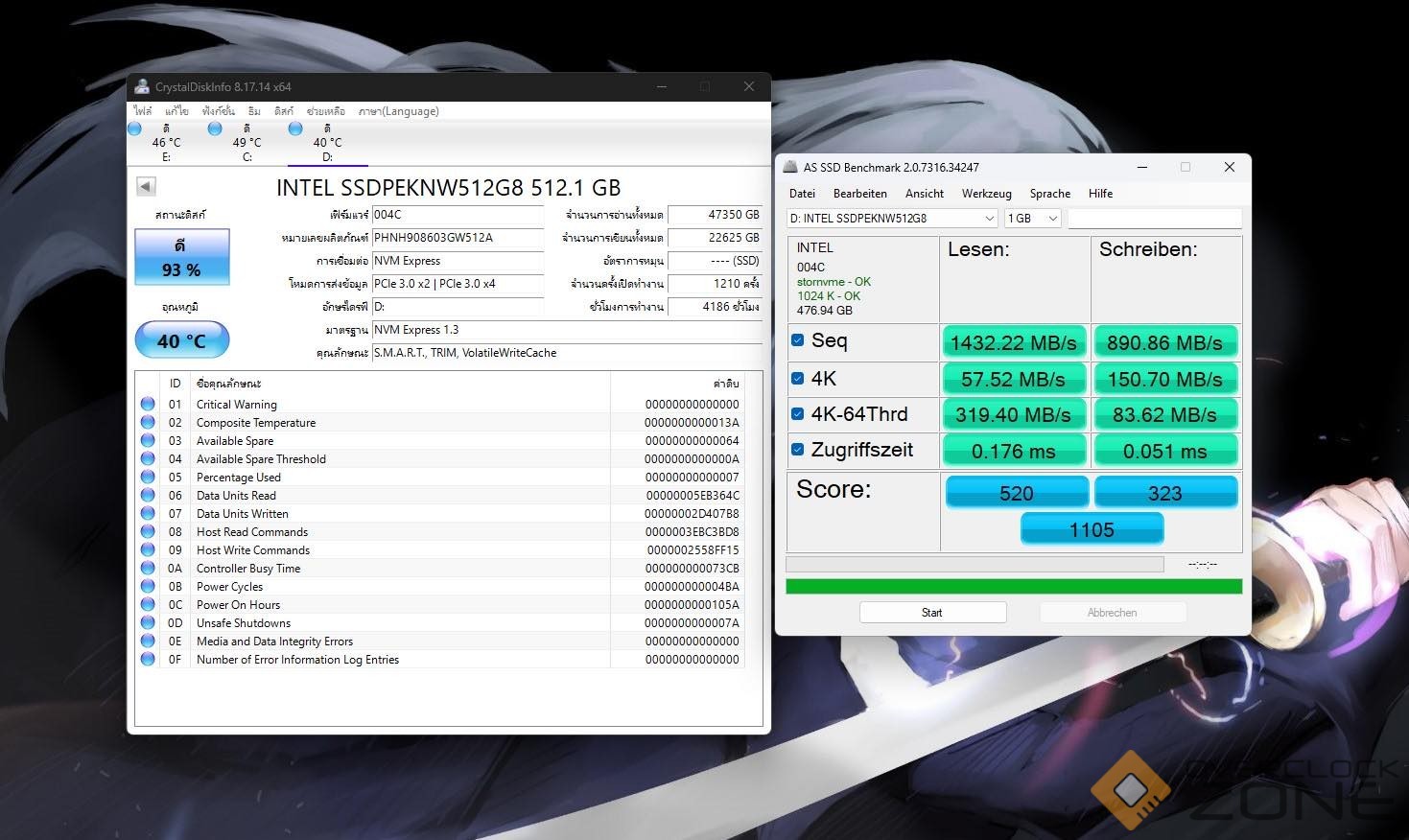Uncheck the Seq benchmark checkbox
The width and height of the screenshot is (1409, 840).
(797, 340)
